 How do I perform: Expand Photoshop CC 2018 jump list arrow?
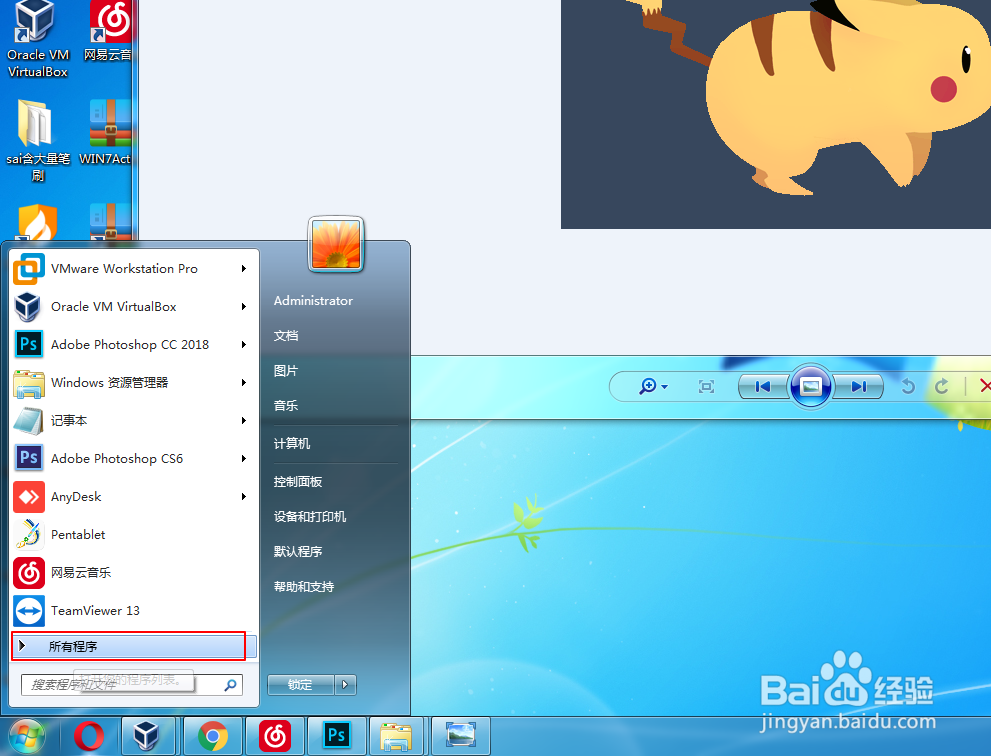tap(244, 344)
